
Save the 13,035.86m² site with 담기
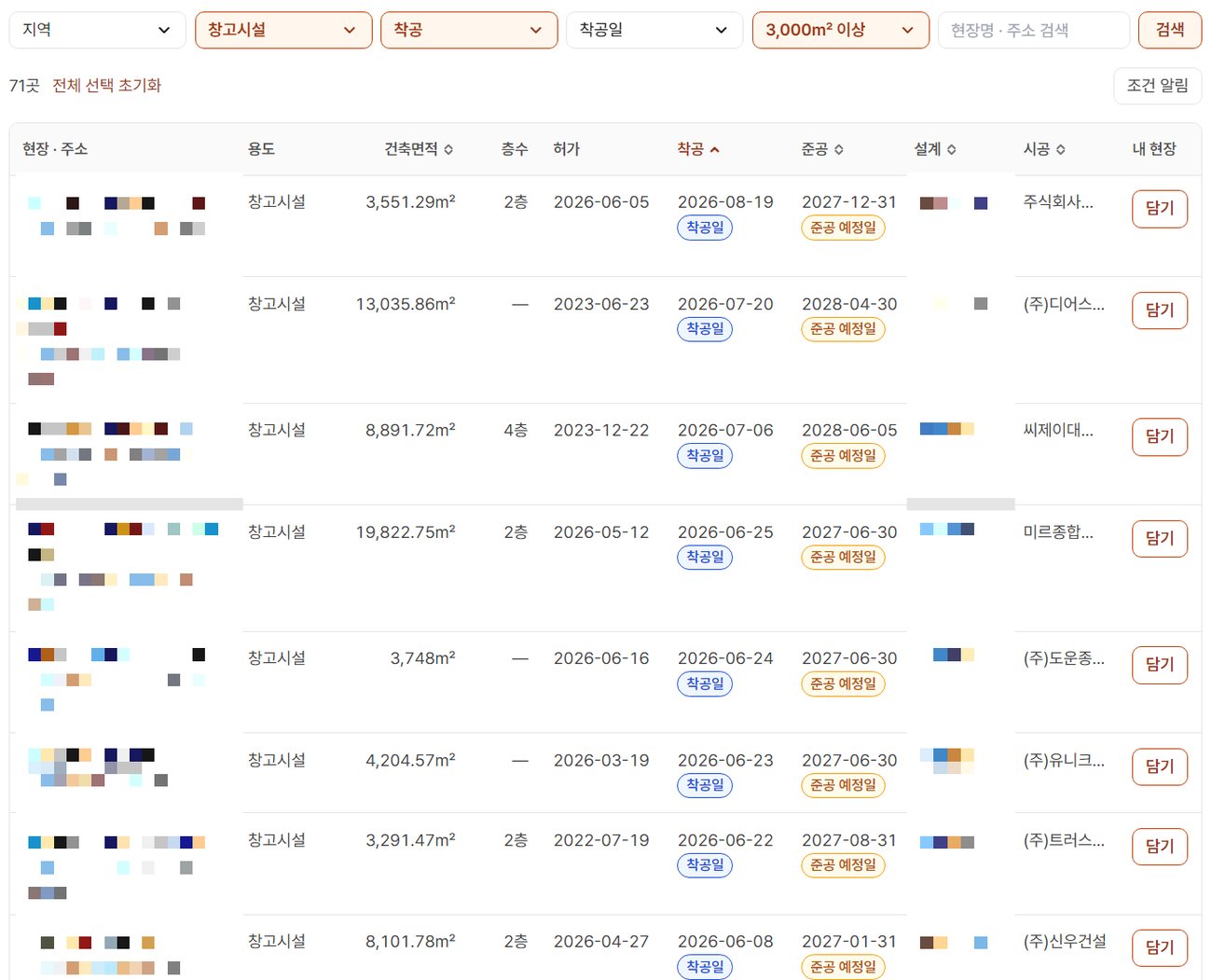[x=1160, y=311]
